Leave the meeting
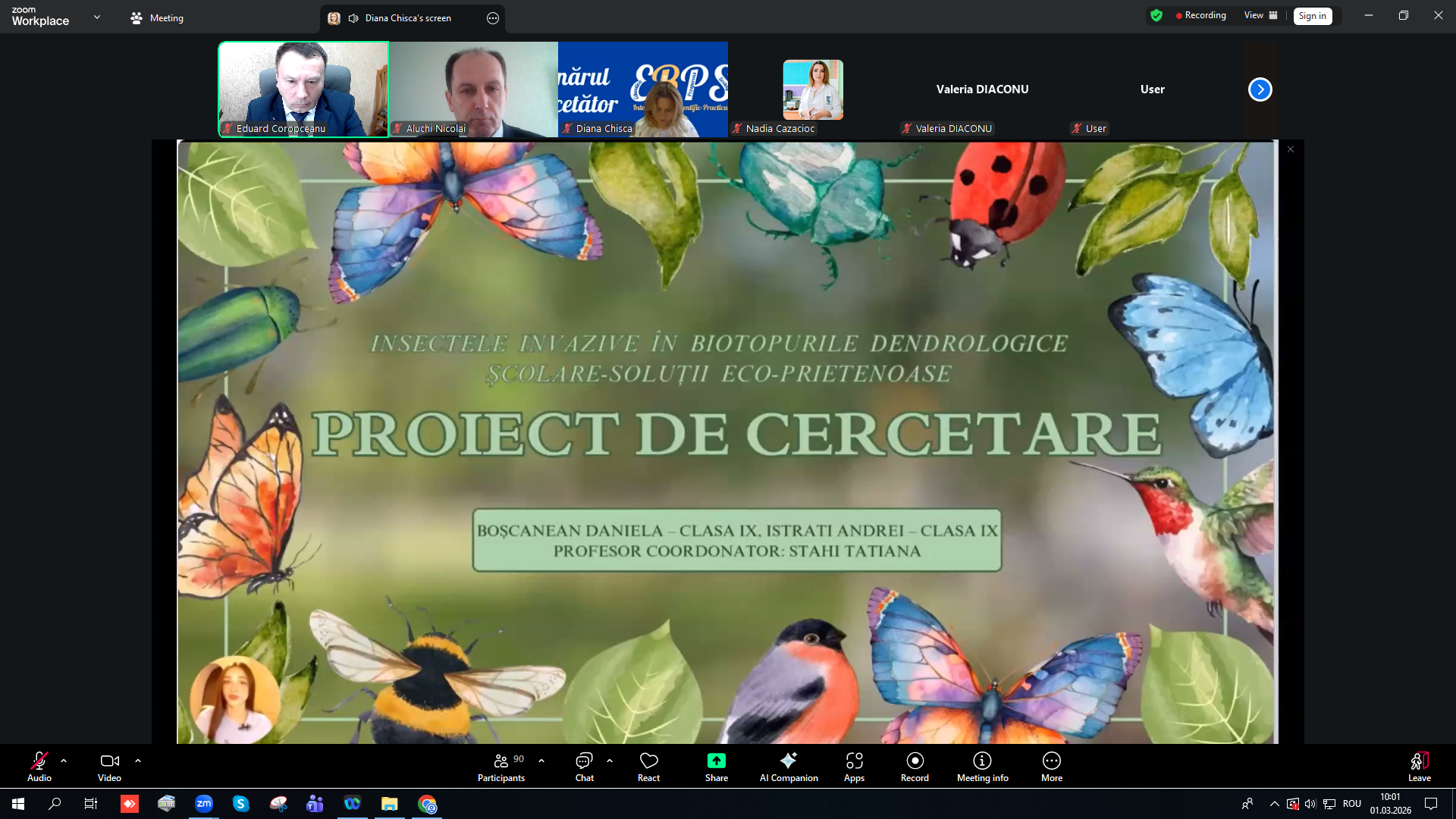 click(1419, 765)
